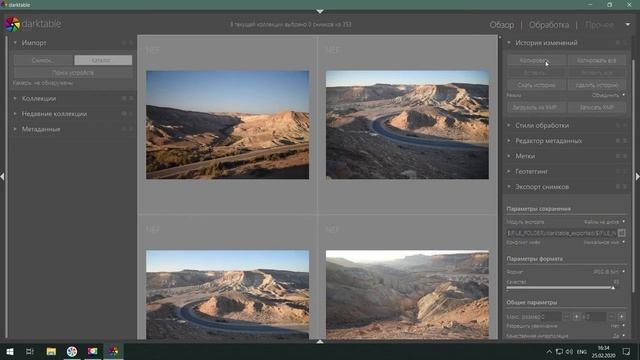Click Записать XMP button
Viewport: 640px width, 360px height.
coord(596,107)
